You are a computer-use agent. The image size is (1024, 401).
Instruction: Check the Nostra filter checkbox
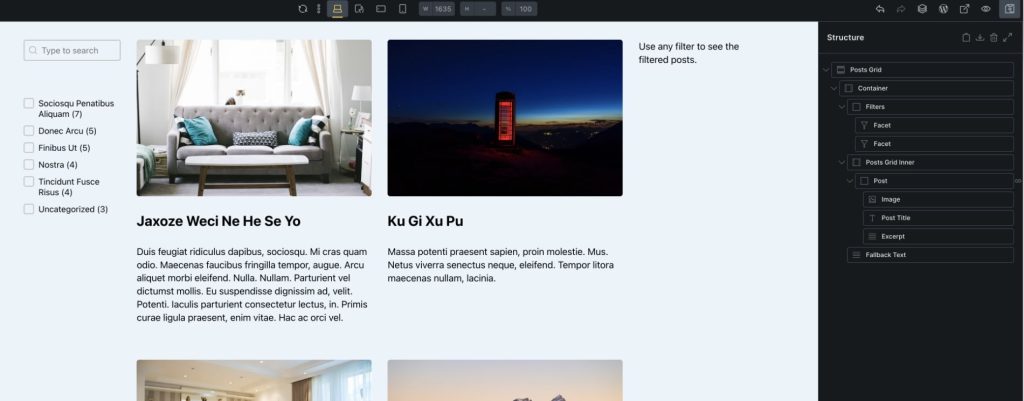pyautogui.click(x=29, y=165)
